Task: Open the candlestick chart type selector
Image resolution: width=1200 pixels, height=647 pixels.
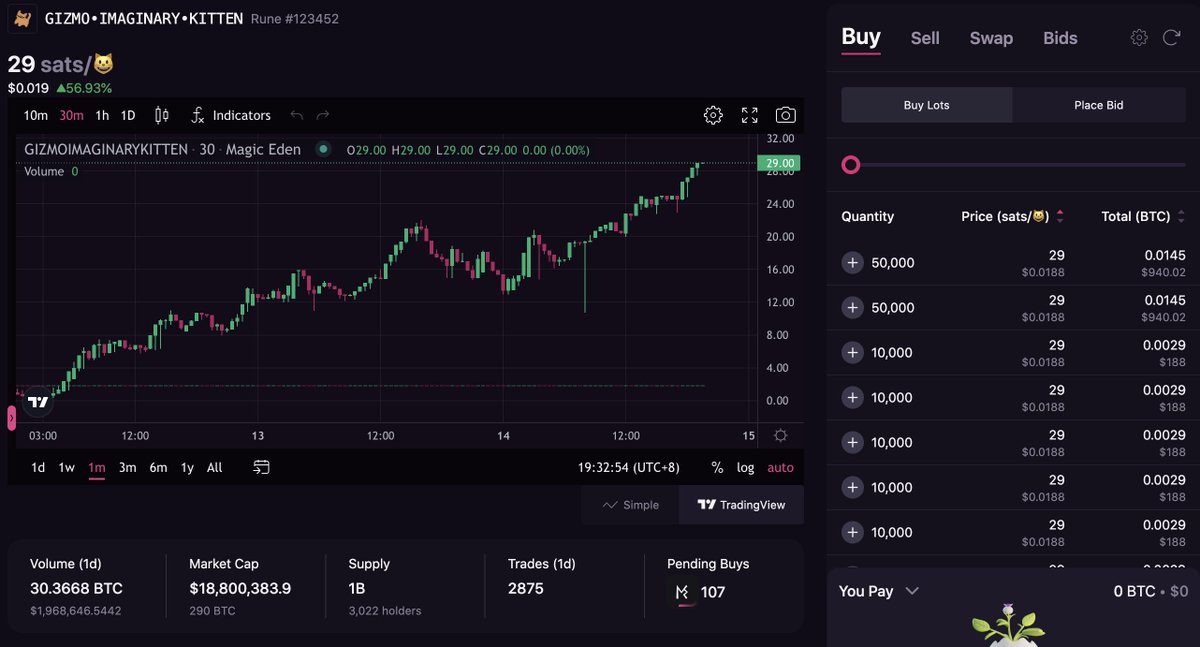Action: point(162,115)
